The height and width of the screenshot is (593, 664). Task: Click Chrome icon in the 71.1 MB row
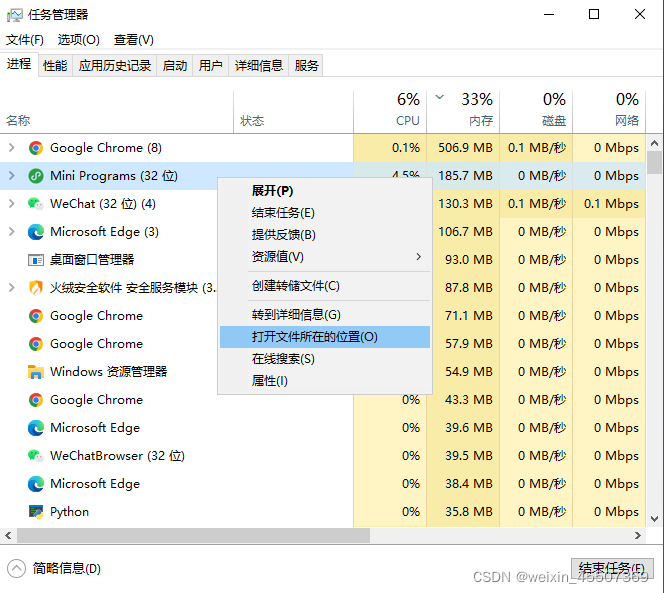(x=36, y=316)
